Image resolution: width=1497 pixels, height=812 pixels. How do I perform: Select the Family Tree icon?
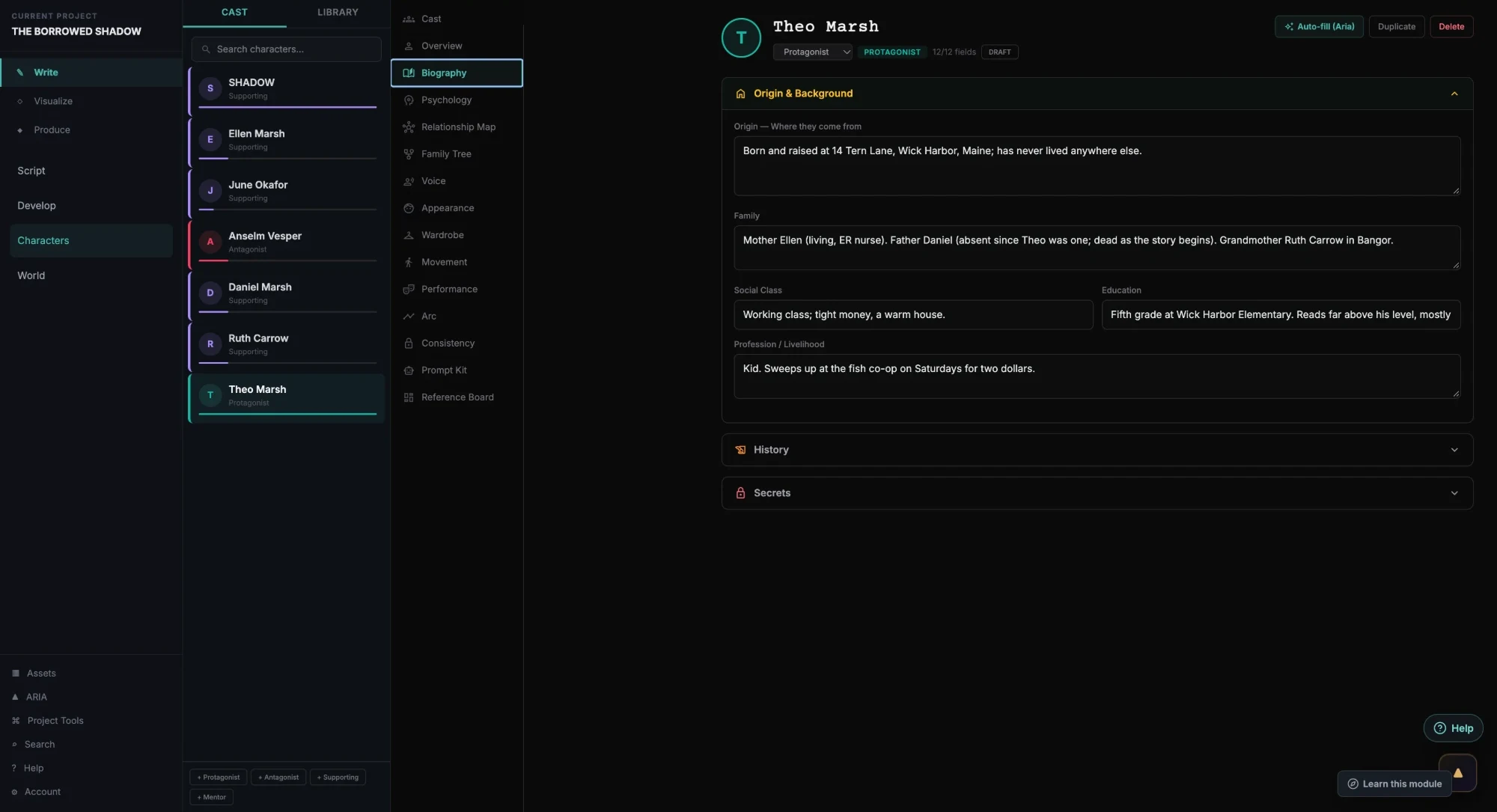409,154
